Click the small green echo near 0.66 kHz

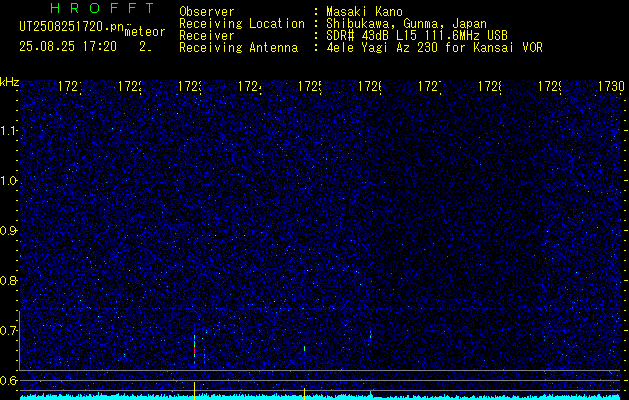coord(304,348)
